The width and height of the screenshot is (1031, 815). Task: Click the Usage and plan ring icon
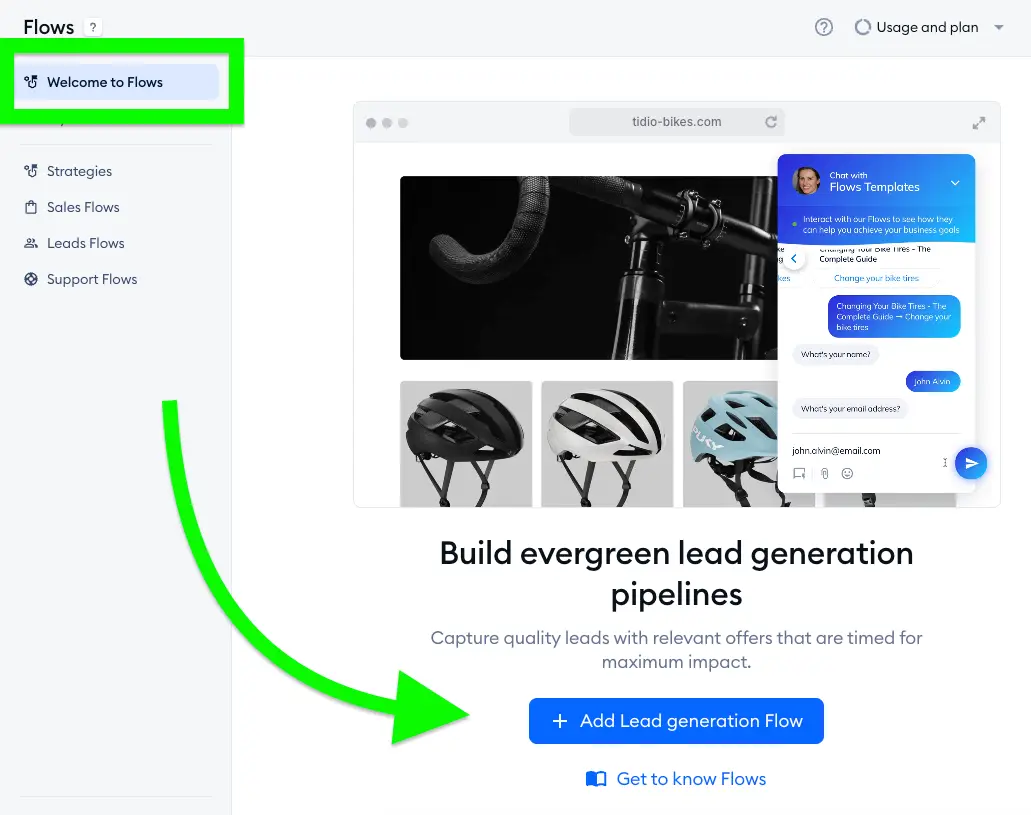[x=862, y=27]
